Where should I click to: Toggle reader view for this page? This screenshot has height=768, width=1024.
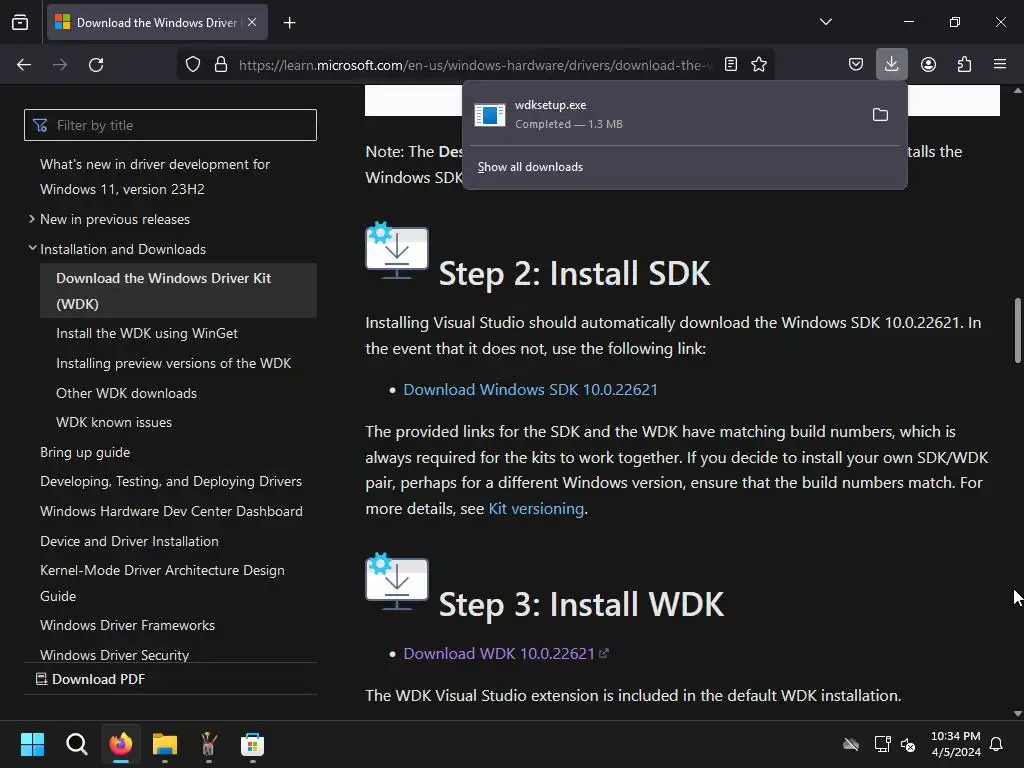(x=731, y=65)
